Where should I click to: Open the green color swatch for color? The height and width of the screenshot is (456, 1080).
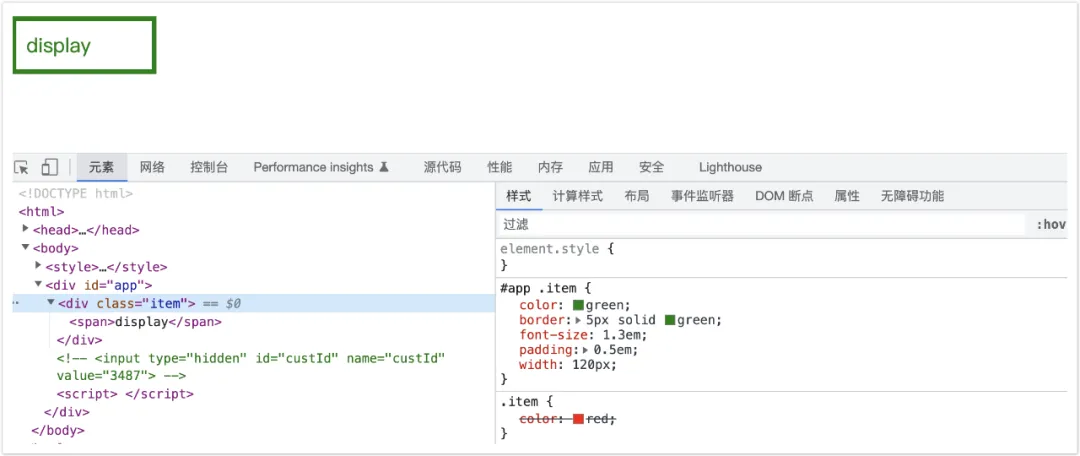579,305
